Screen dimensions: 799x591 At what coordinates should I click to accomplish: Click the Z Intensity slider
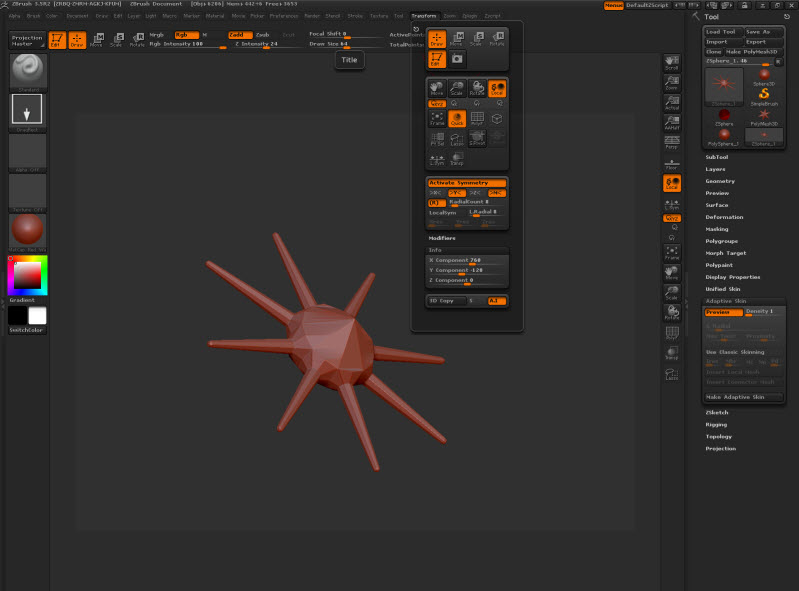pyautogui.click(x=257, y=44)
